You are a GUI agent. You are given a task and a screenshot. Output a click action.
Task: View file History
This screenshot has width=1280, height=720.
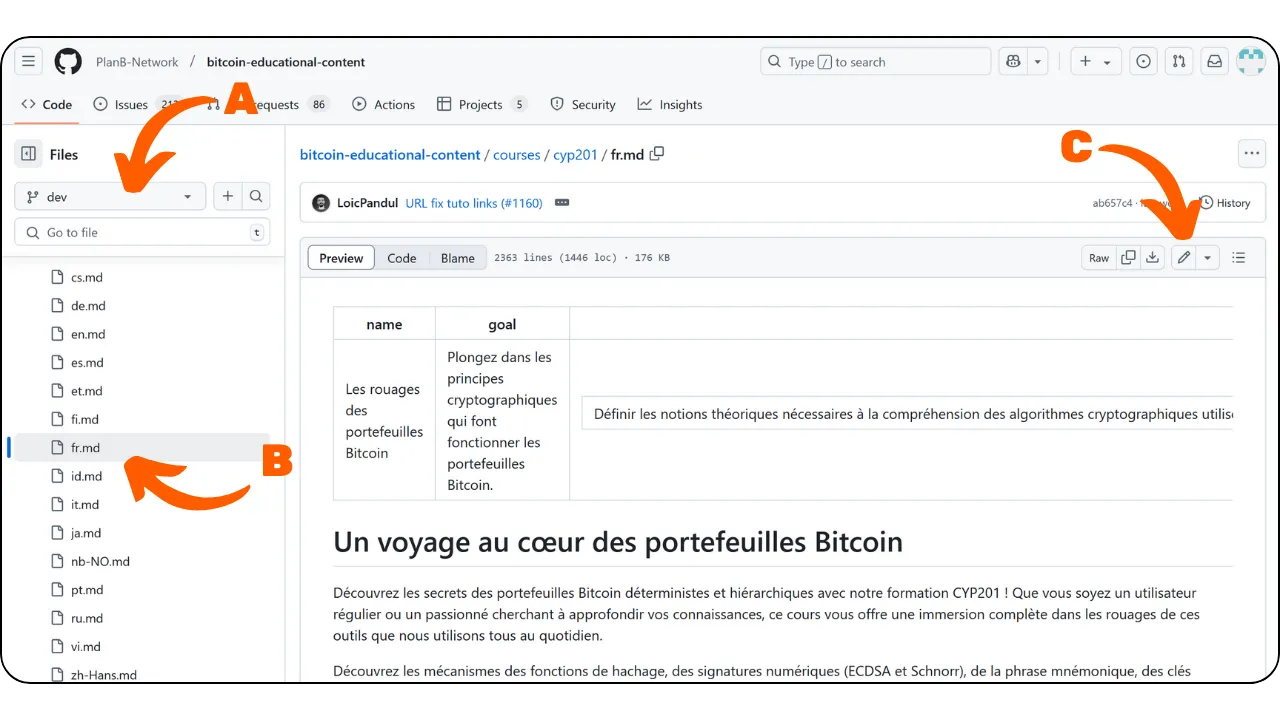[1225, 203]
